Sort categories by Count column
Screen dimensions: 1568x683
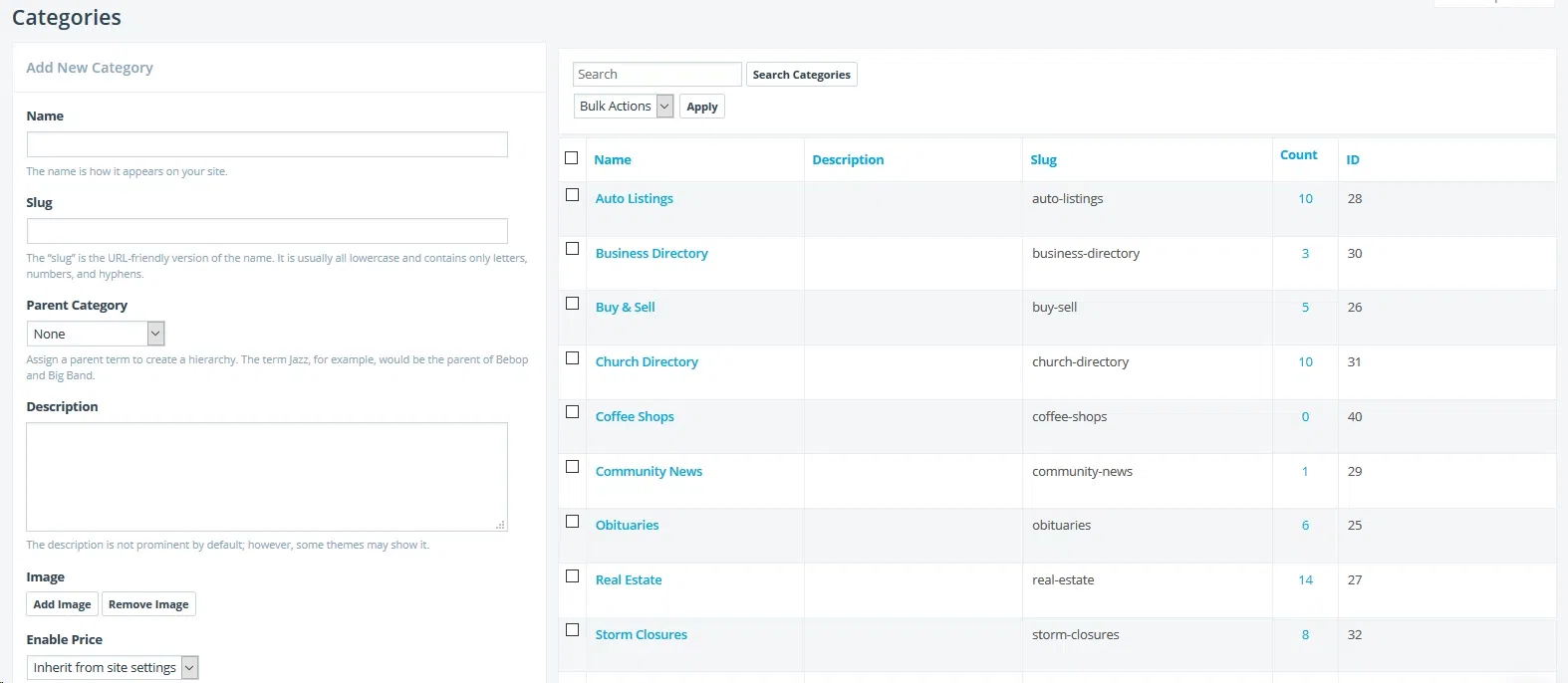pyautogui.click(x=1298, y=155)
